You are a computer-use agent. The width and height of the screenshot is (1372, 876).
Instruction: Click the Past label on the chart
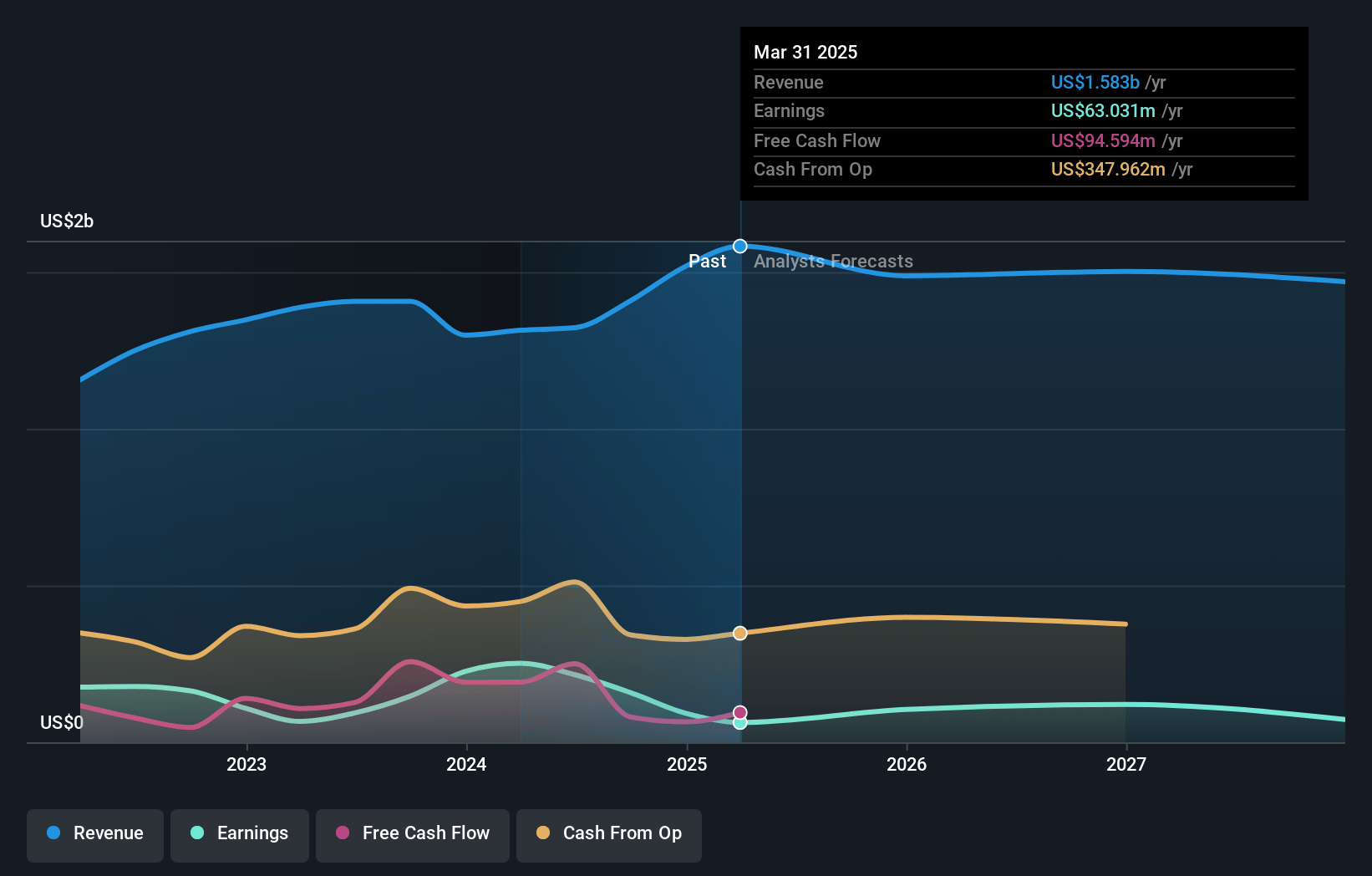coord(707,262)
